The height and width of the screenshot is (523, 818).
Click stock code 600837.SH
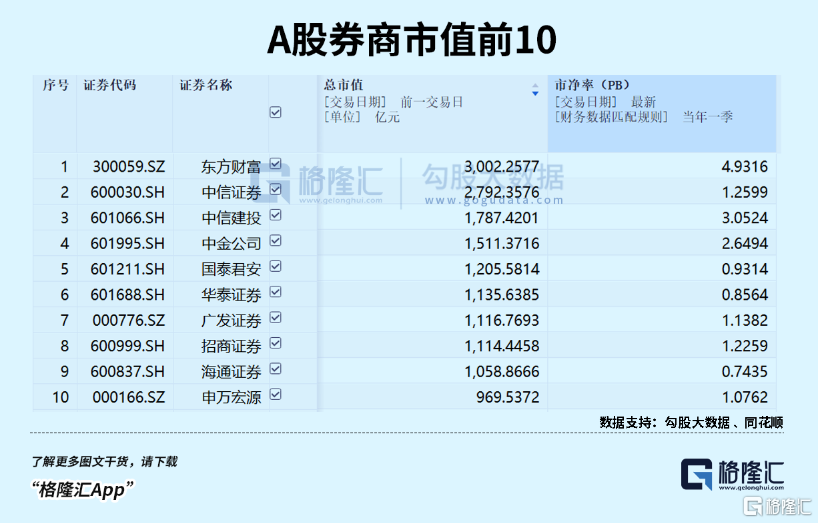click(127, 372)
